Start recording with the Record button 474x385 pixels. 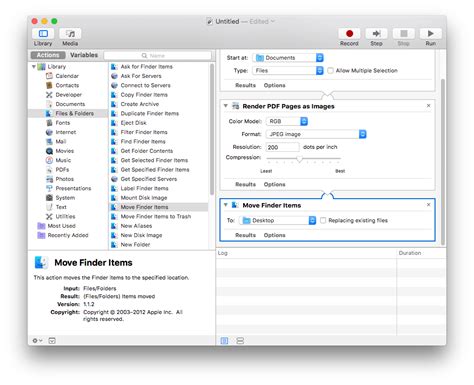point(349,34)
